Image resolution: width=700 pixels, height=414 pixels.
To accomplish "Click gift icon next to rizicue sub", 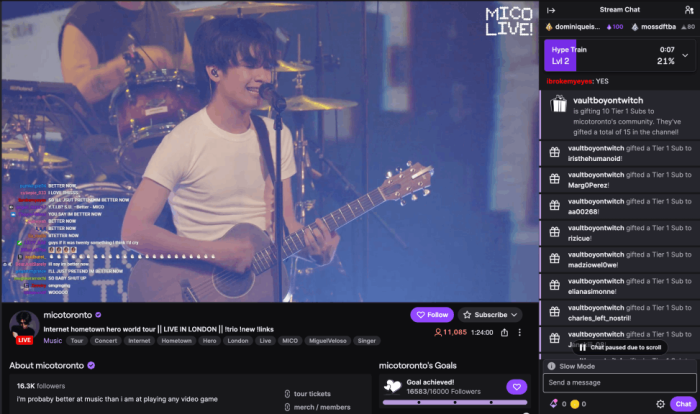I will (x=554, y=232).
